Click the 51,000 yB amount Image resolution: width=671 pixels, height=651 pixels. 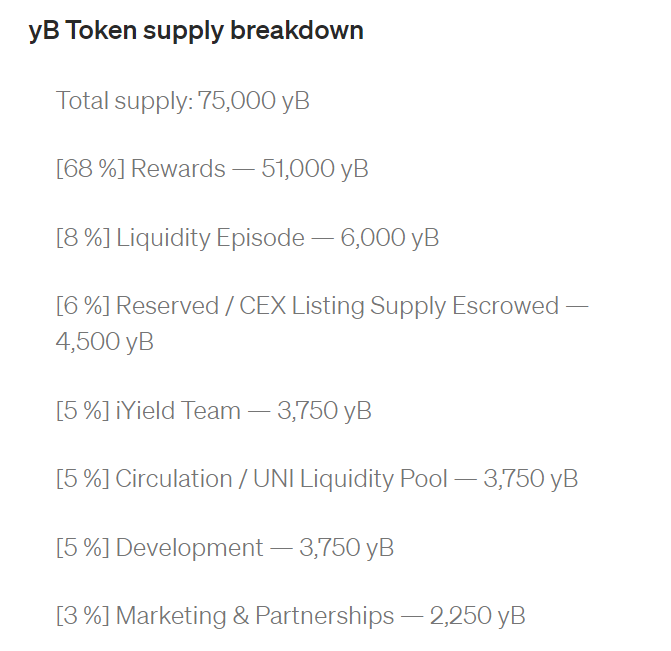[315, 169]
